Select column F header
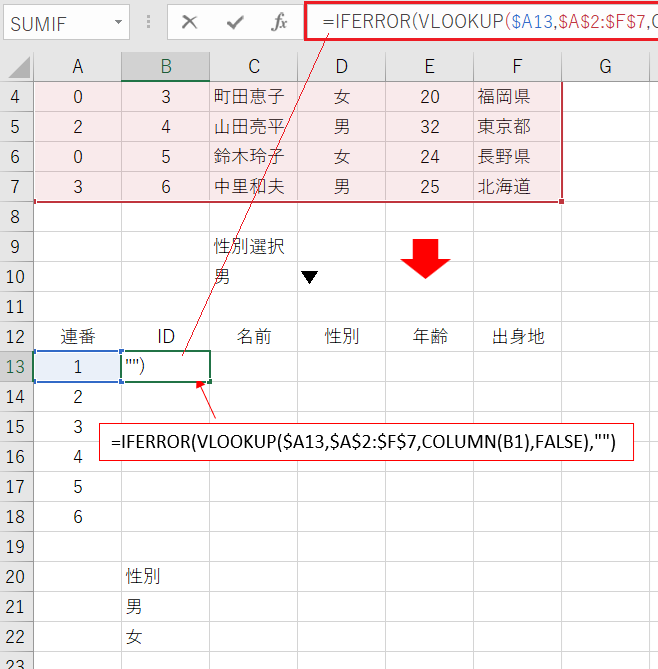Image resolution: width=658 pixels, height=669 pixels. 517,66
